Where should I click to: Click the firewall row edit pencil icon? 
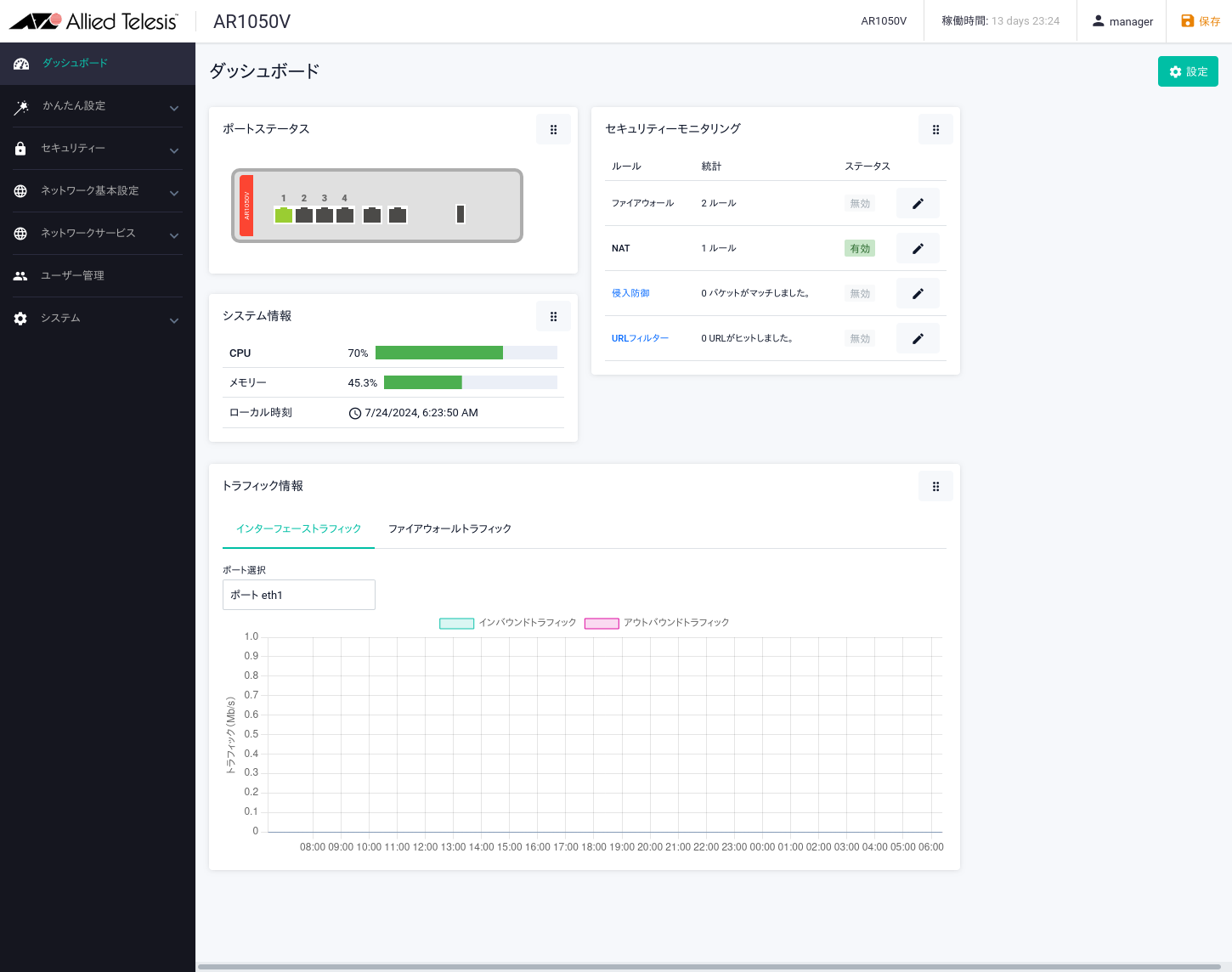918,204
